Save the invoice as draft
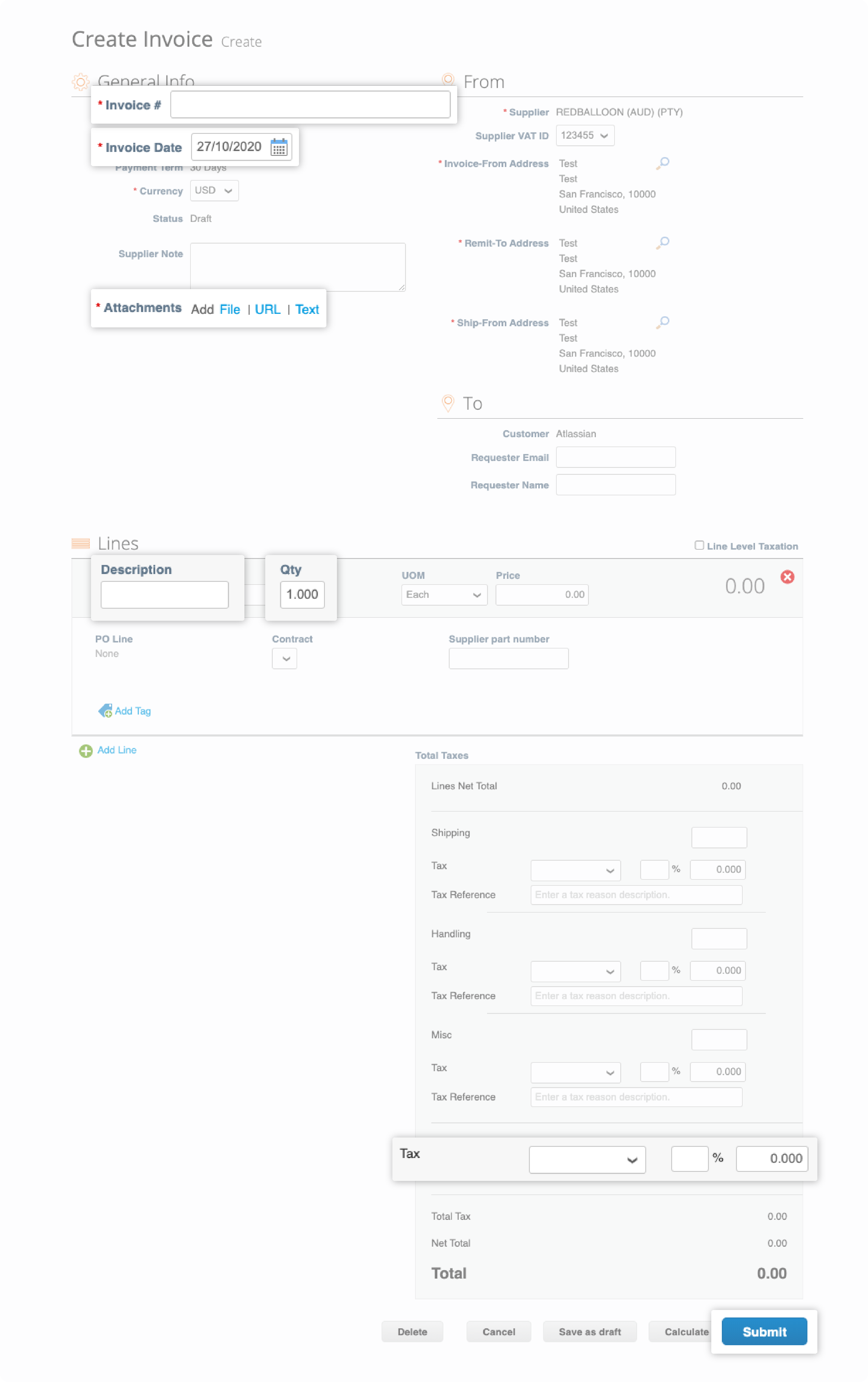The height and width of the screenshot is (1382, 868). 590,1331
